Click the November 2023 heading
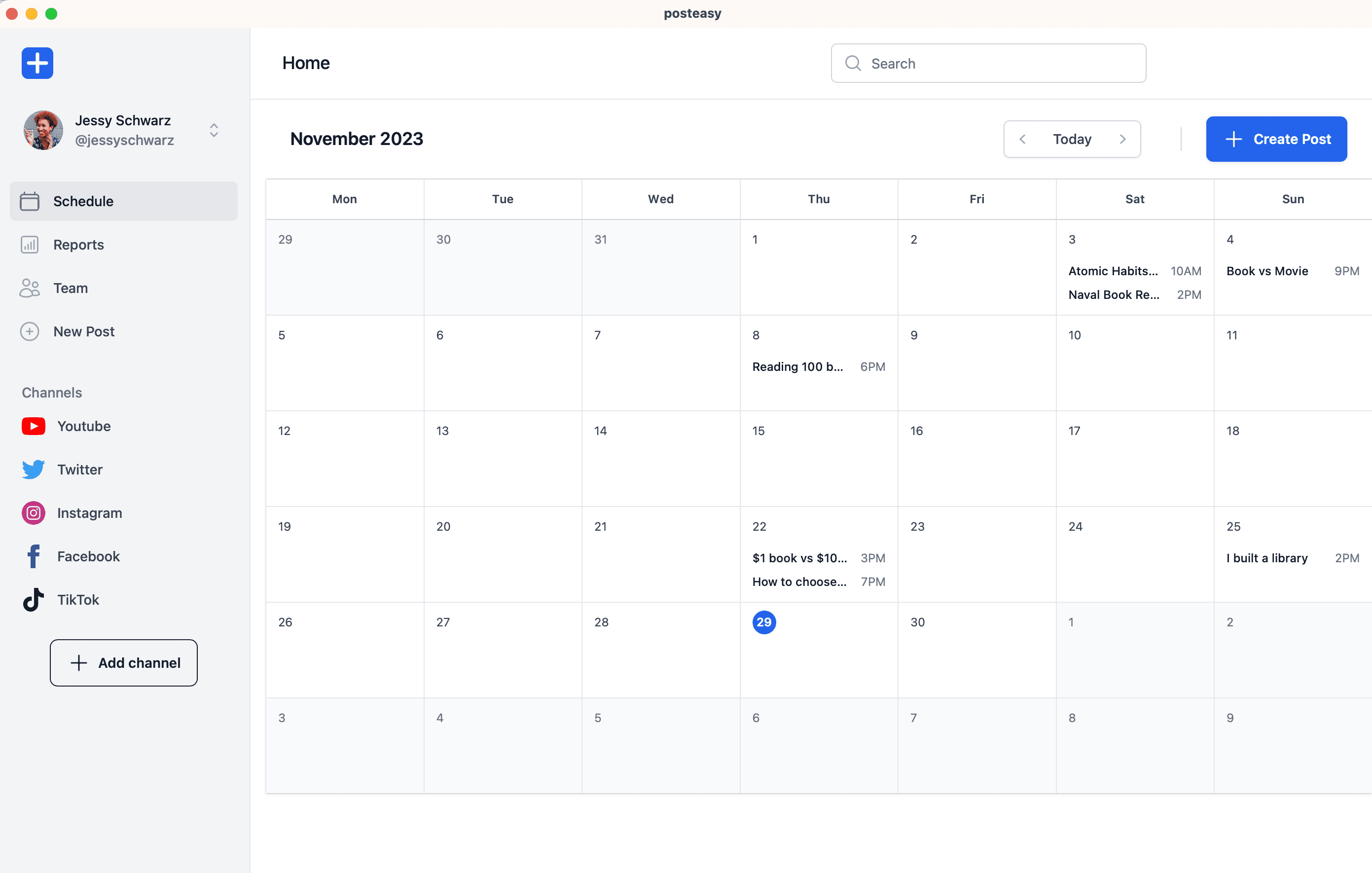The width and height of the screenshot is (1372, 873). (357, 139)
